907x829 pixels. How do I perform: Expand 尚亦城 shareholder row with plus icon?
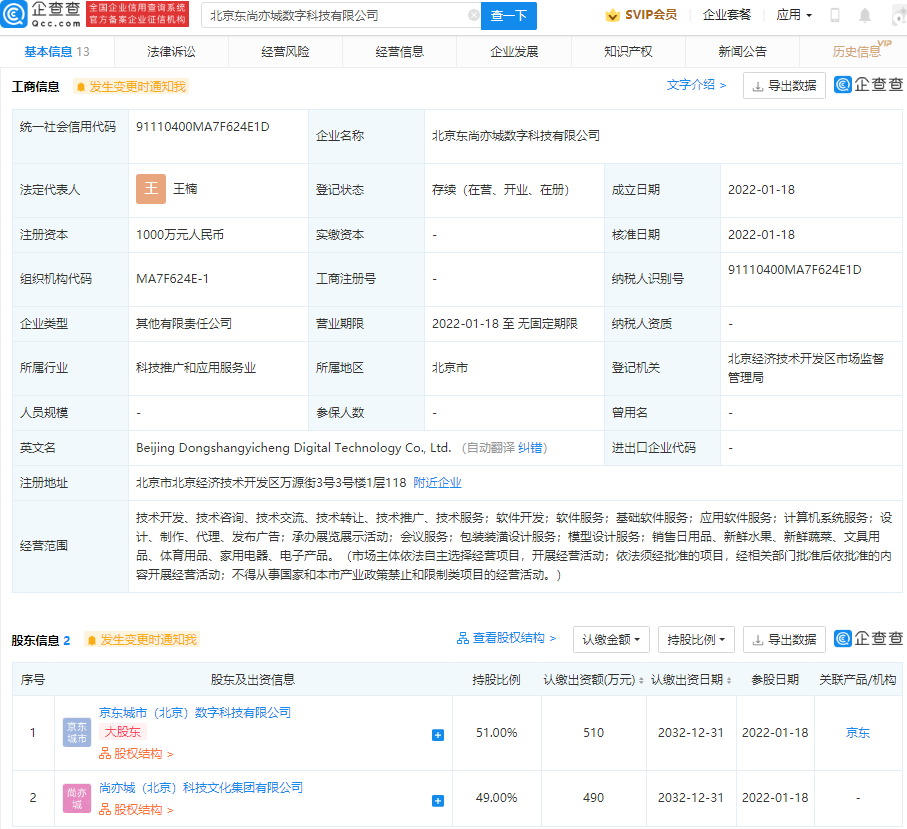coord(438,801)
